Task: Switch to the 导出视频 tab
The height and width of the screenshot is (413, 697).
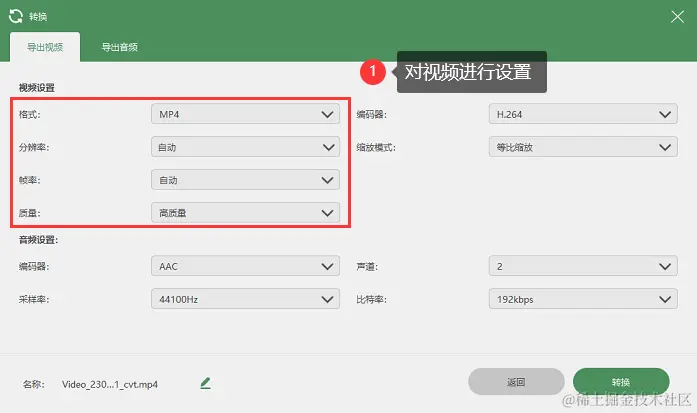Action: (x=45, y=47)
